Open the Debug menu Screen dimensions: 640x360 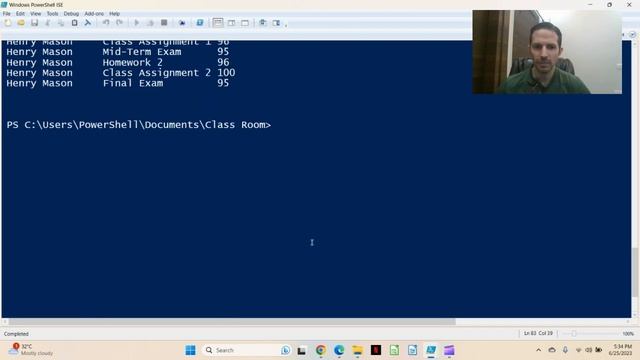tap(71, 13)
